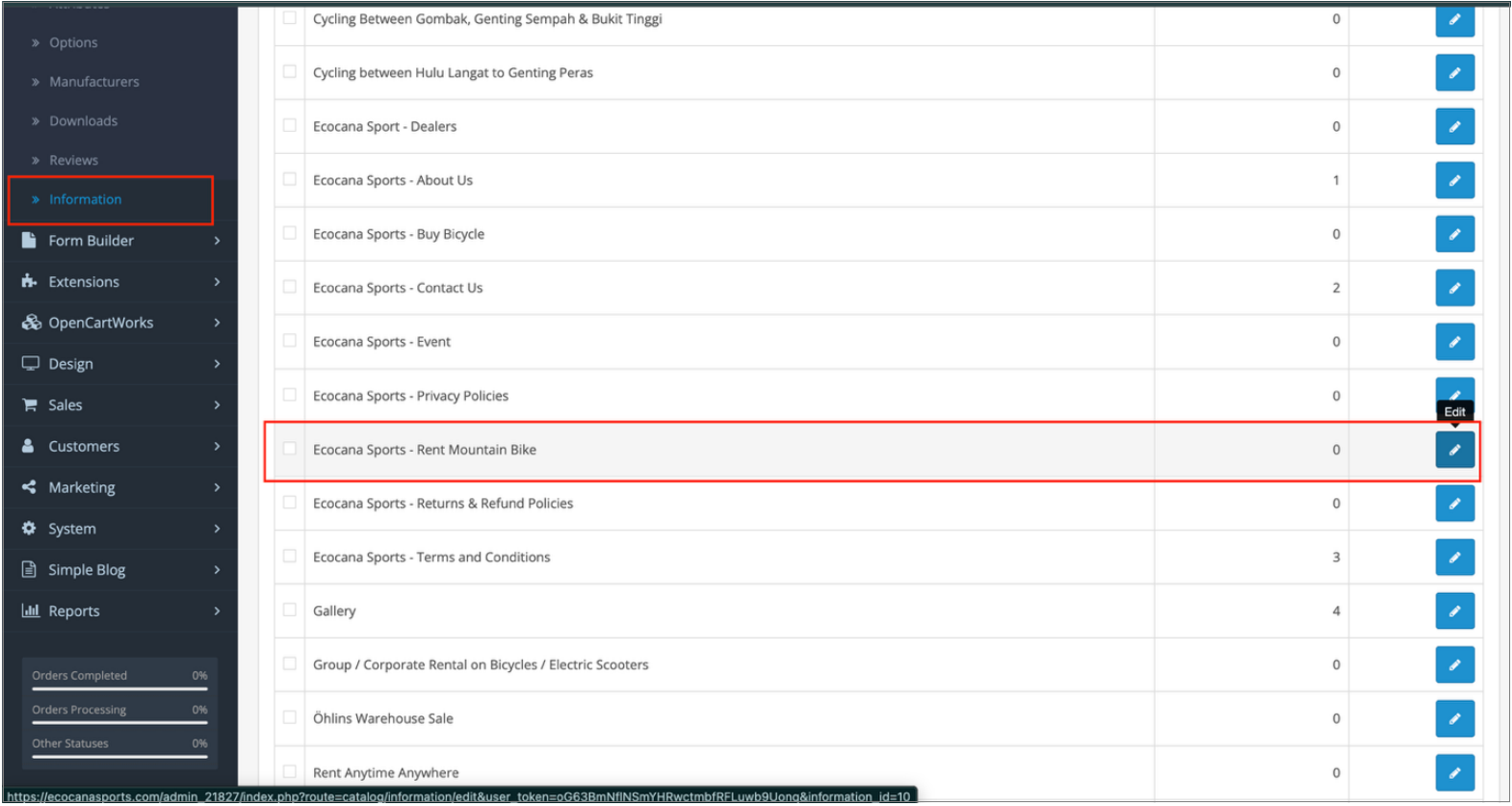Open the Marketing sidebar menu
This screenshot has width=1512, height=806.
pyautogui.click(x=82, y=487)
